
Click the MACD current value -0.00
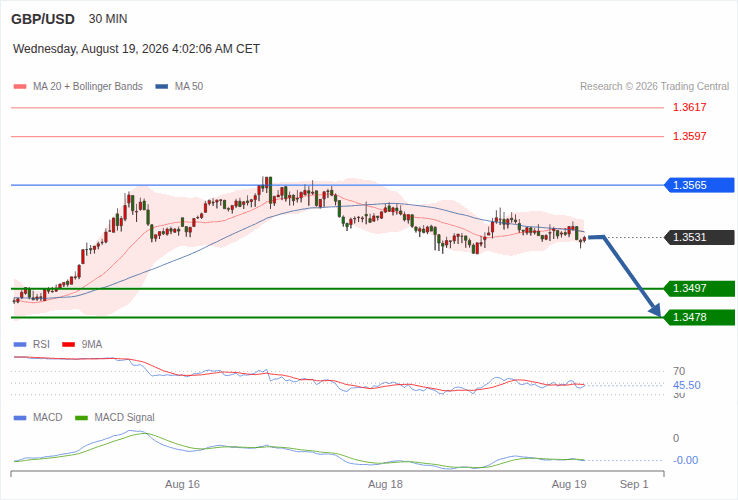685,460
